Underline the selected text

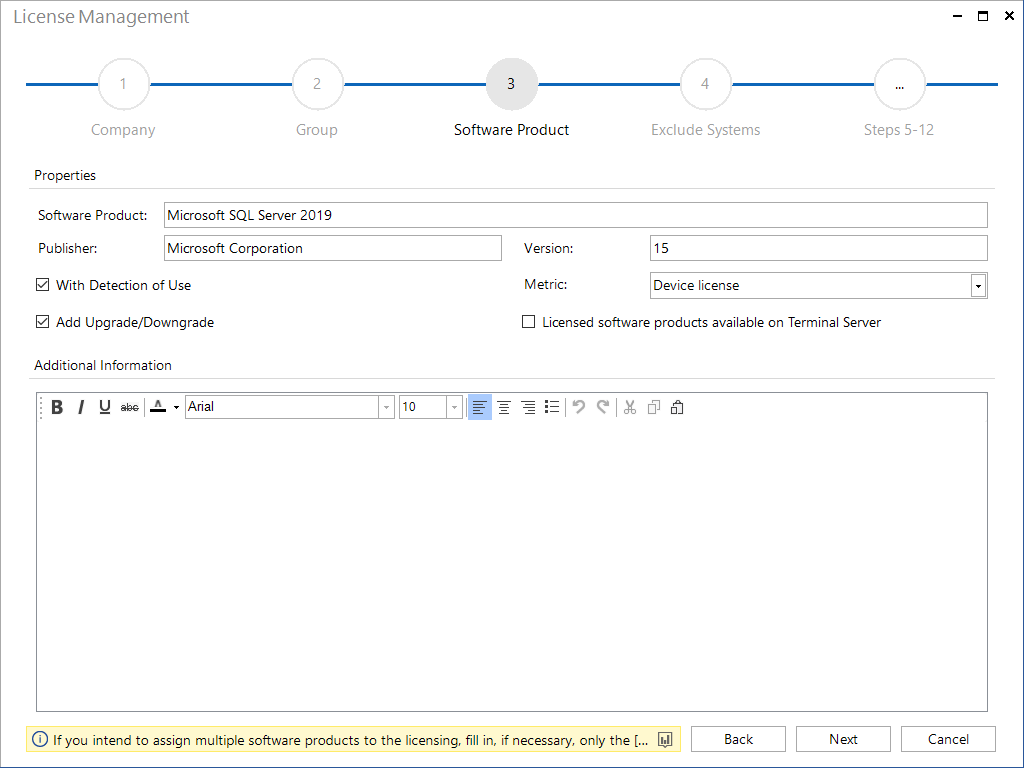(x=104, y=408)
